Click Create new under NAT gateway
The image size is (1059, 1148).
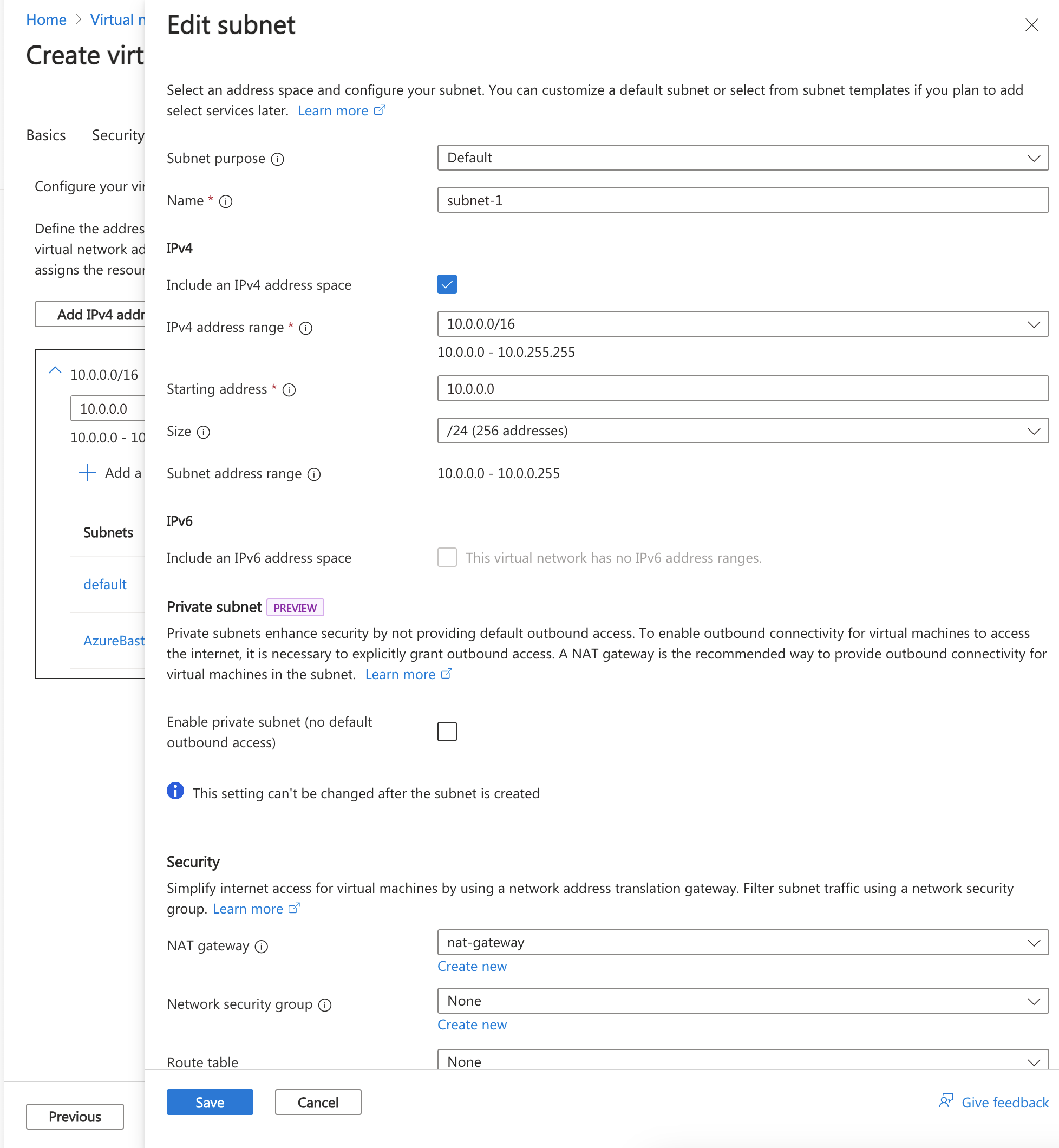472,965
